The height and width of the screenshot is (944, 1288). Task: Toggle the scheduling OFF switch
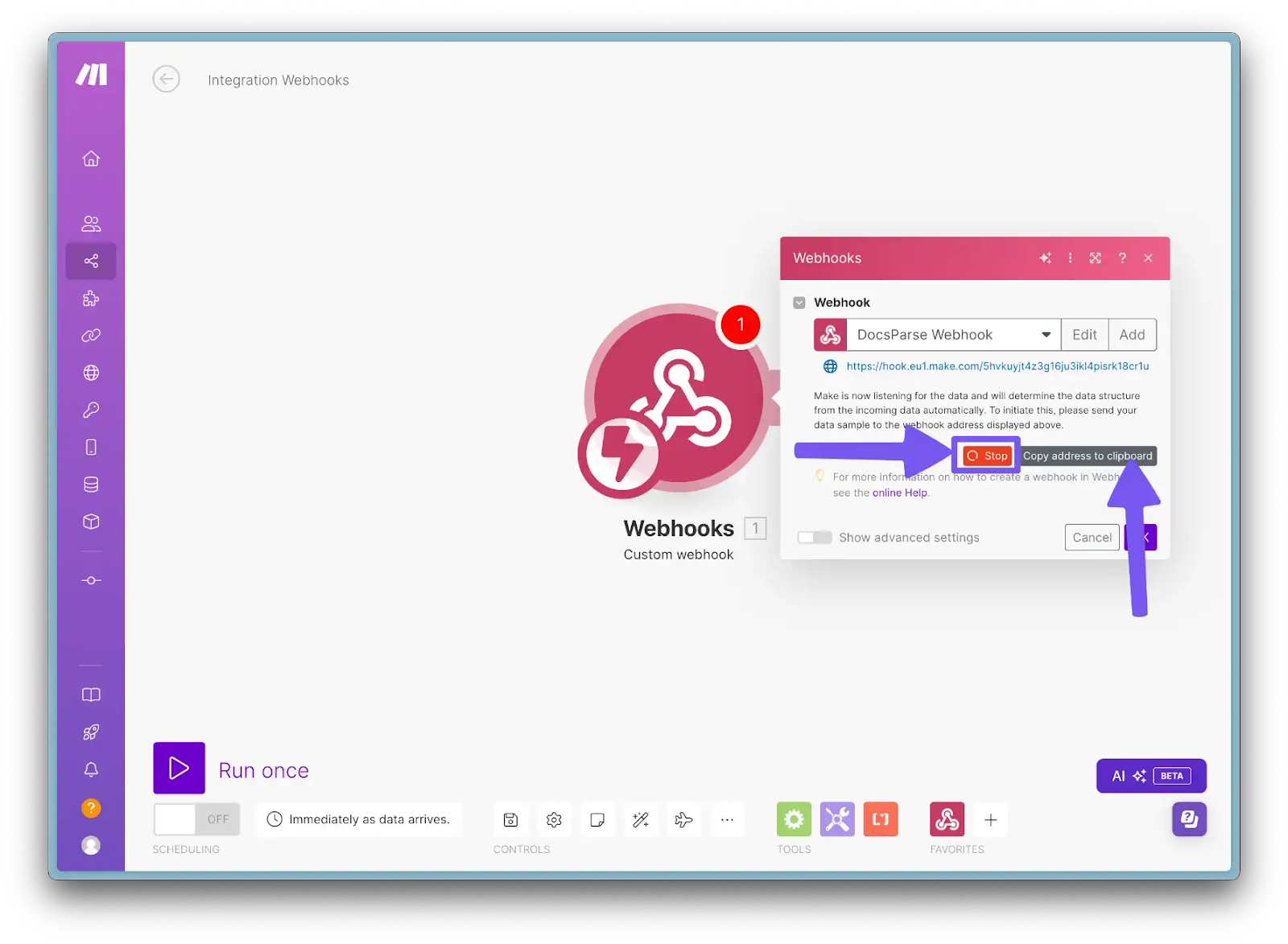[196, 819]
